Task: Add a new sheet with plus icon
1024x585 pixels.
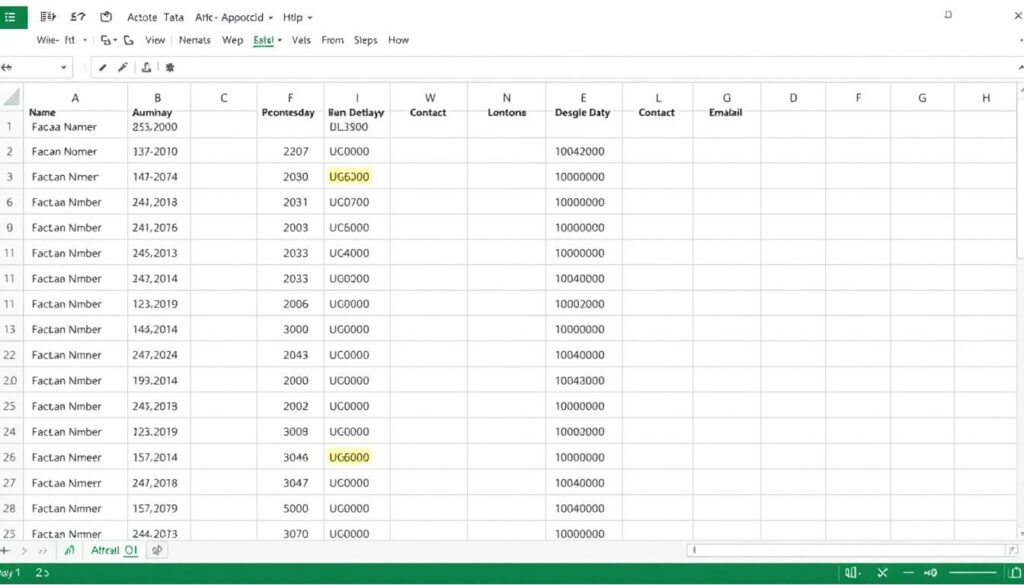Action: click(5, 550)
